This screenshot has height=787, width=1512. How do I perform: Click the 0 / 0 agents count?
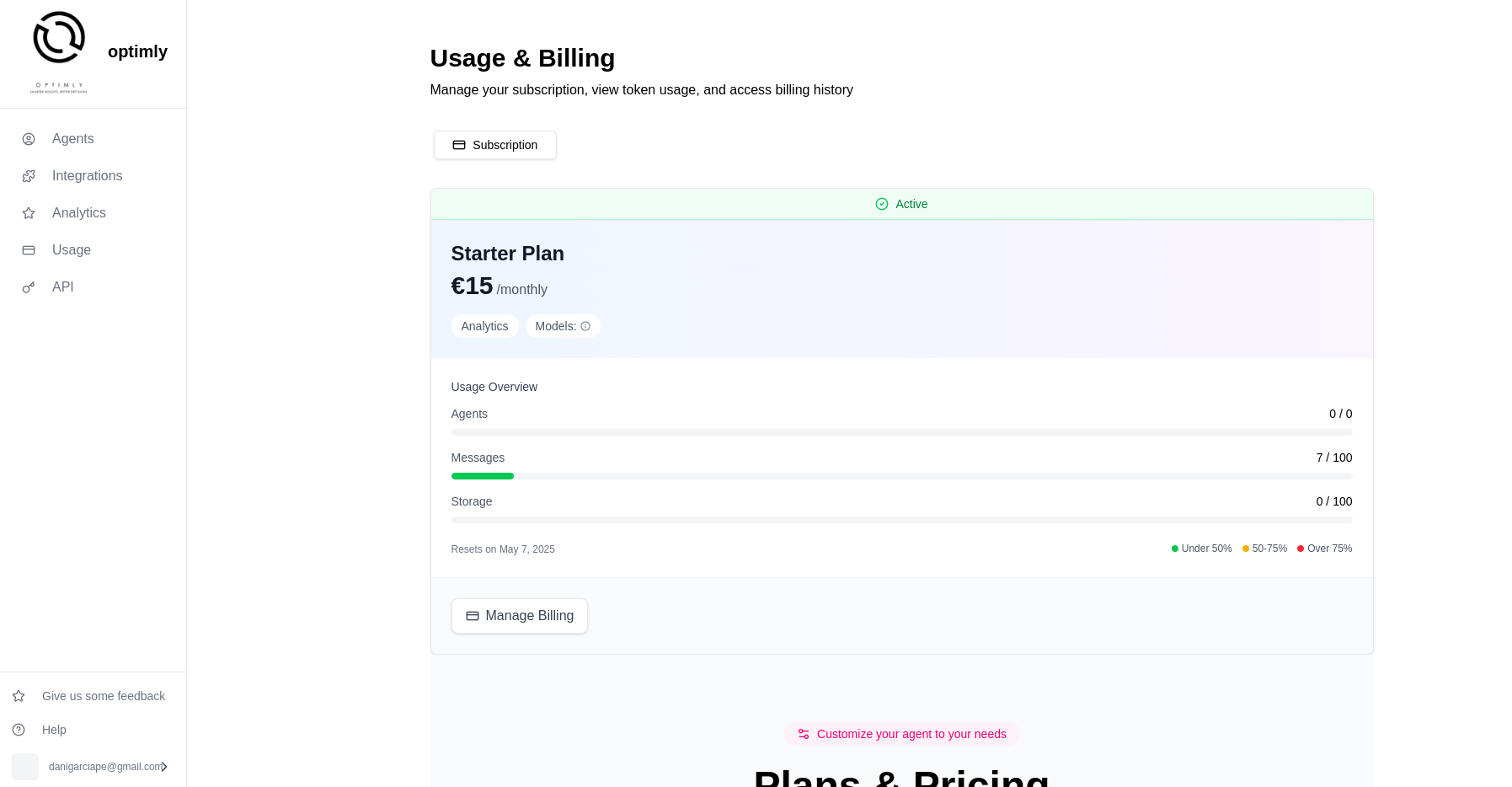click(1341, 414)
